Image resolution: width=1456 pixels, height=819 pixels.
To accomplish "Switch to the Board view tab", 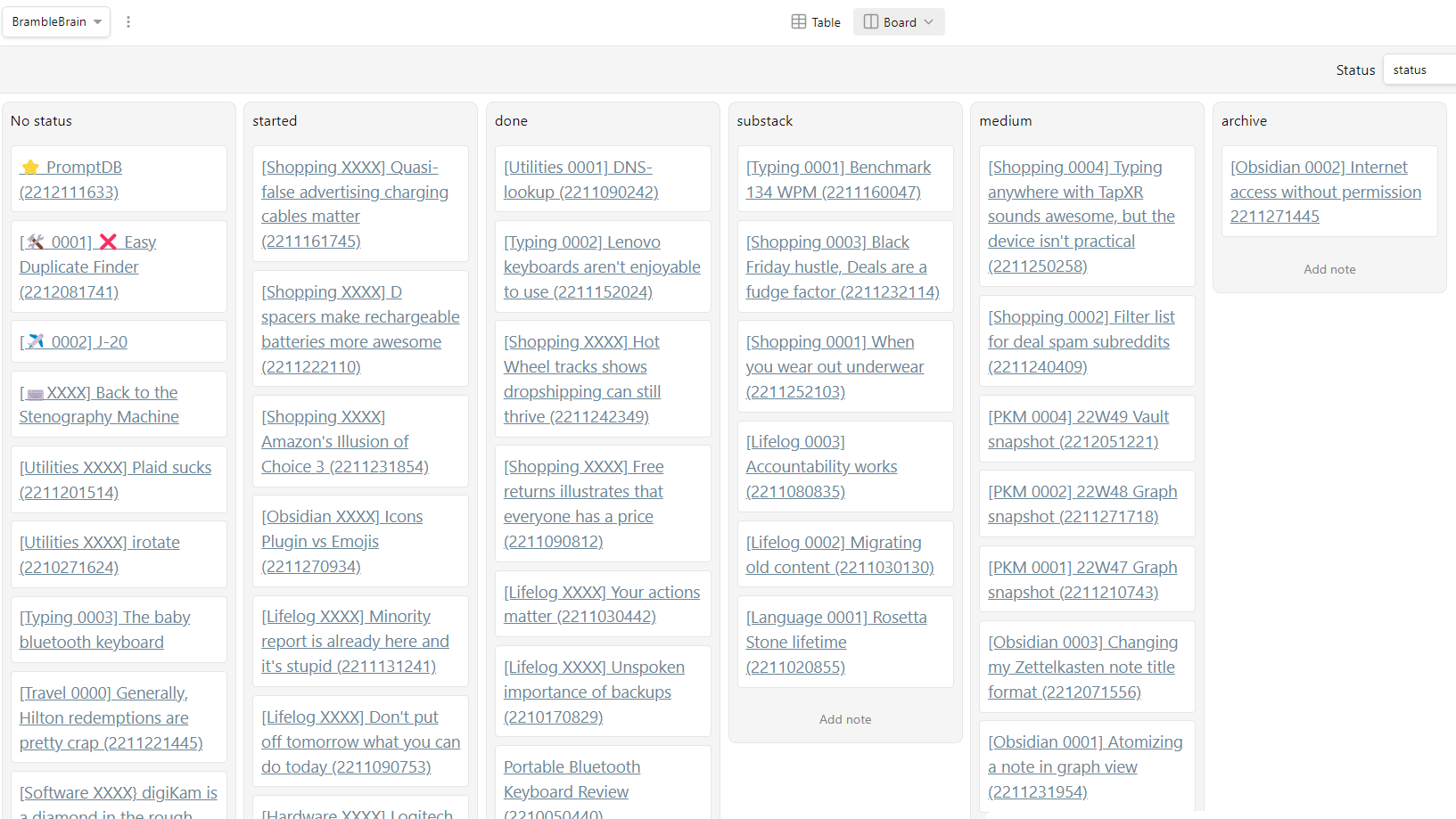I will click(x=899, y=22).
